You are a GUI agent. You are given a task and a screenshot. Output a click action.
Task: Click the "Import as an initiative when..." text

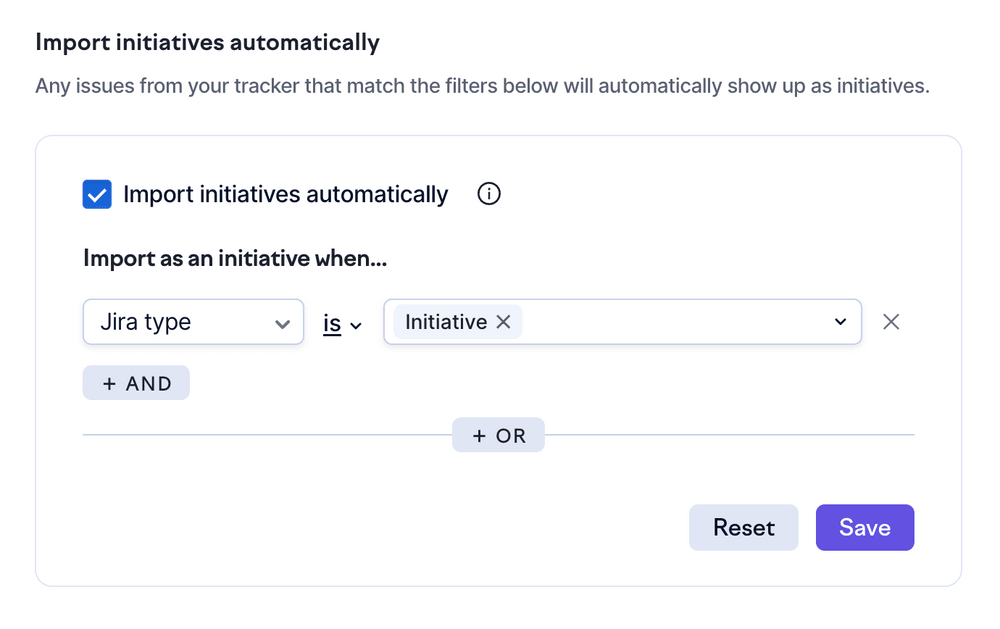click(x=235, y=259)
